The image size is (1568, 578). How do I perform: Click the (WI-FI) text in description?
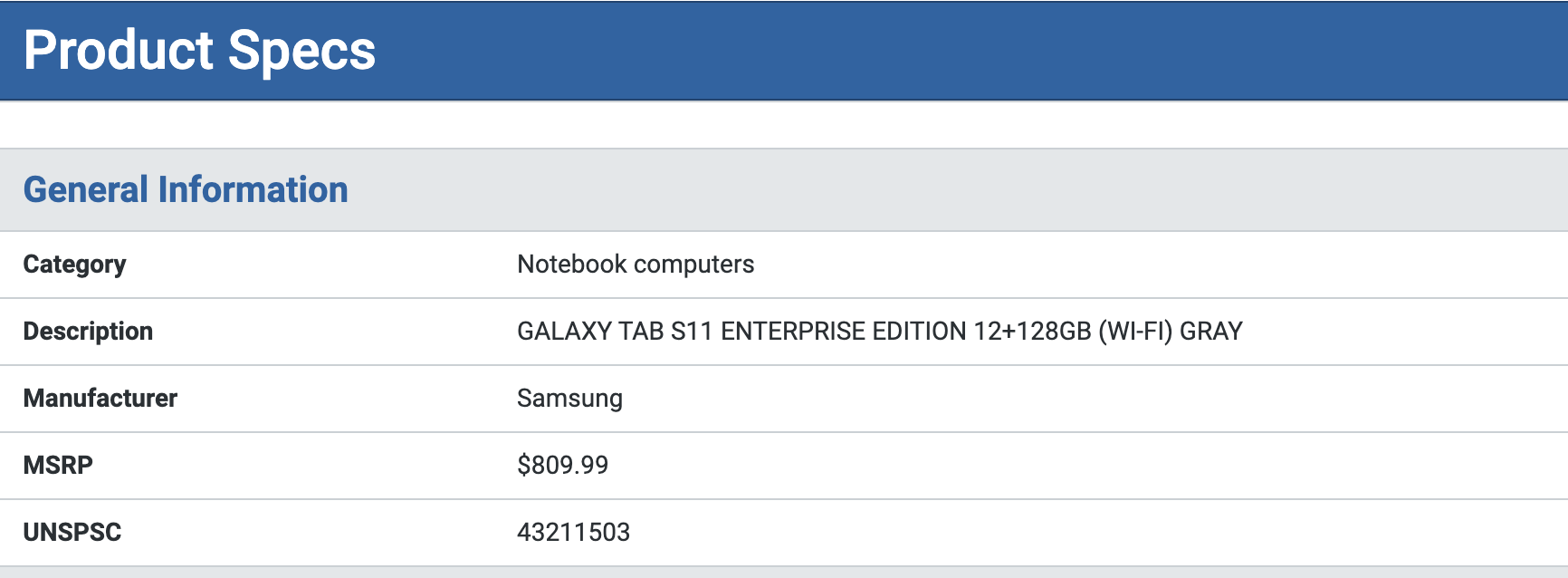(x=1135, y=332)
